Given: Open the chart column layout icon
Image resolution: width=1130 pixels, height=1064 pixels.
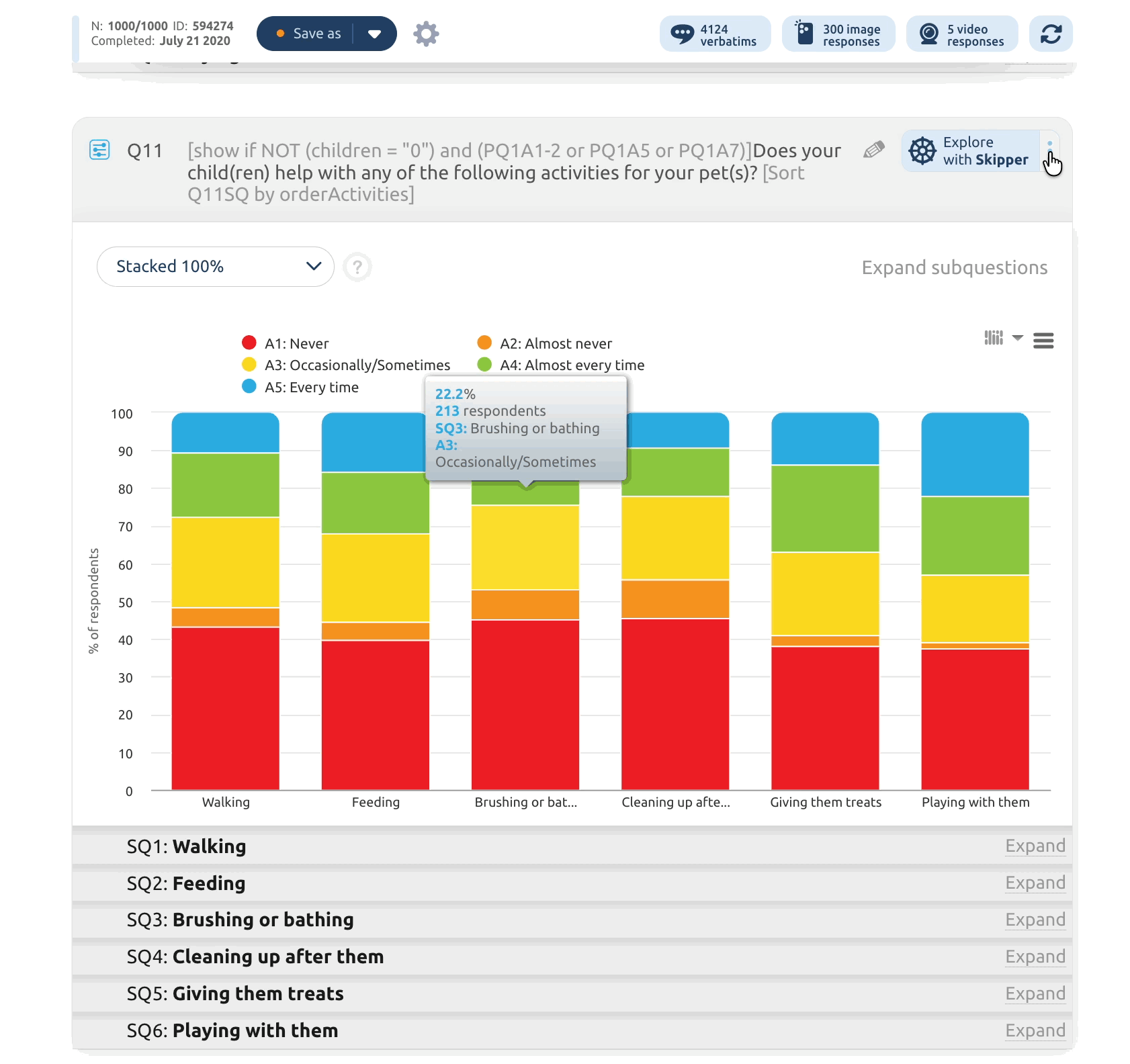Looking at the screenshot, I should 994,338.
